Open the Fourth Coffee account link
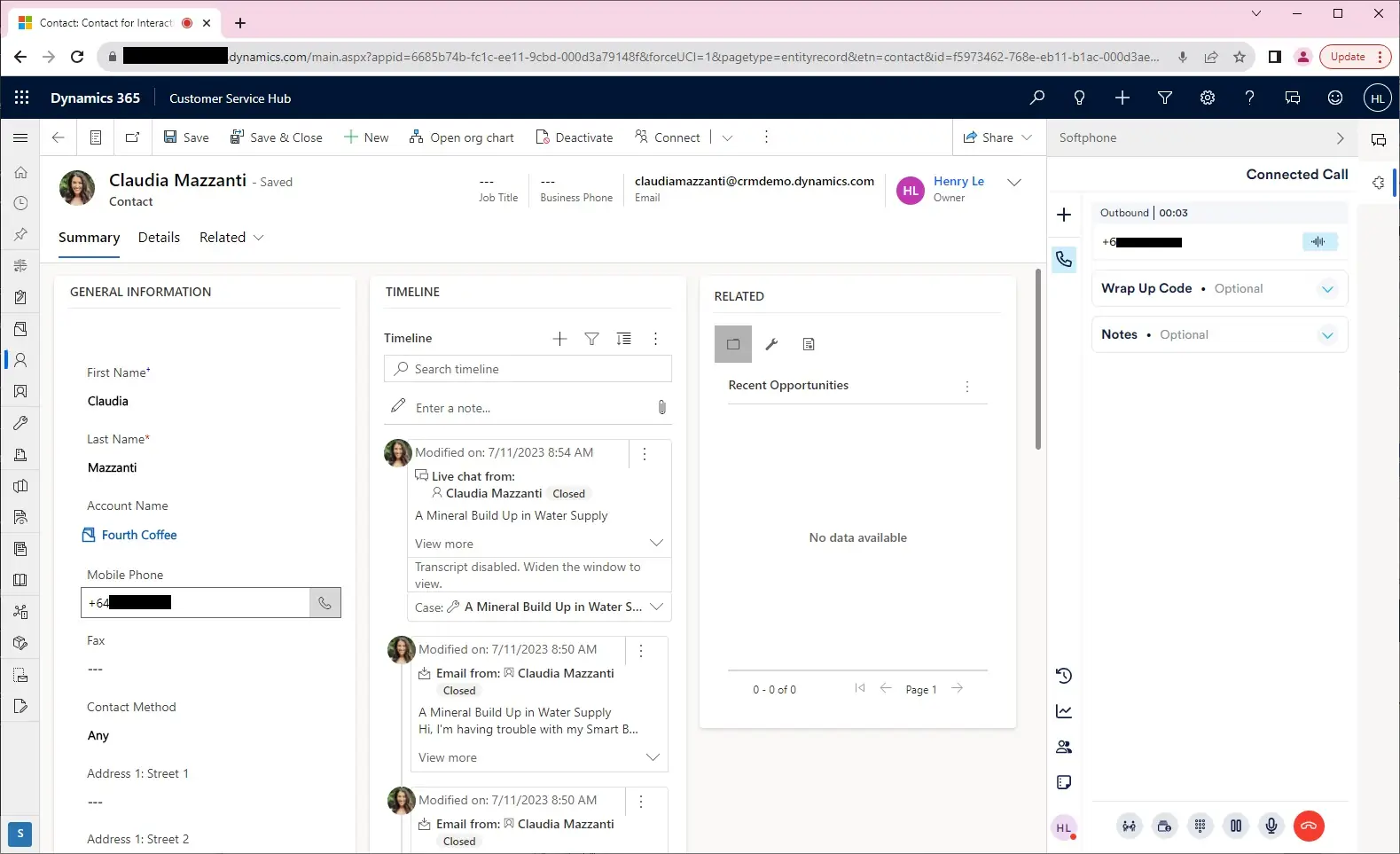 pos(139,535)
